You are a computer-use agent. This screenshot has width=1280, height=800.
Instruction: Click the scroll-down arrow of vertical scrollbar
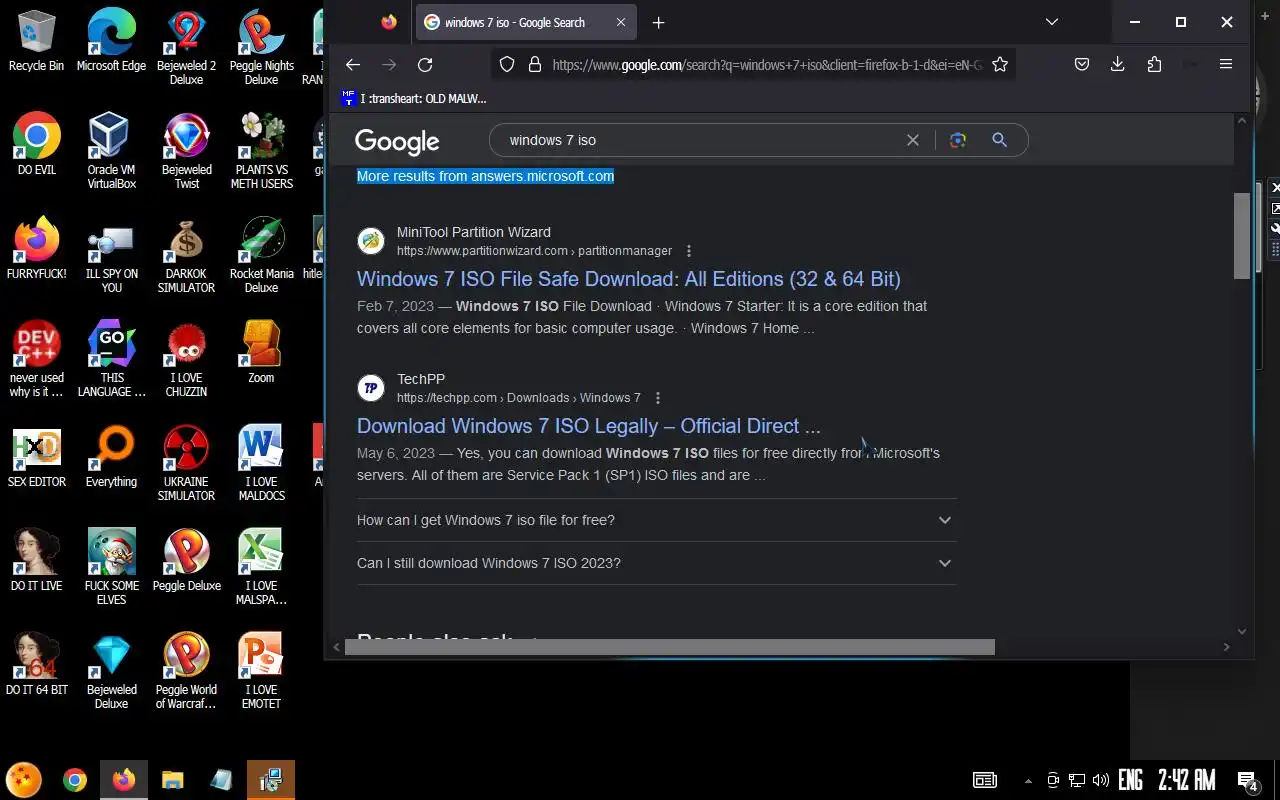[1242, 631]
